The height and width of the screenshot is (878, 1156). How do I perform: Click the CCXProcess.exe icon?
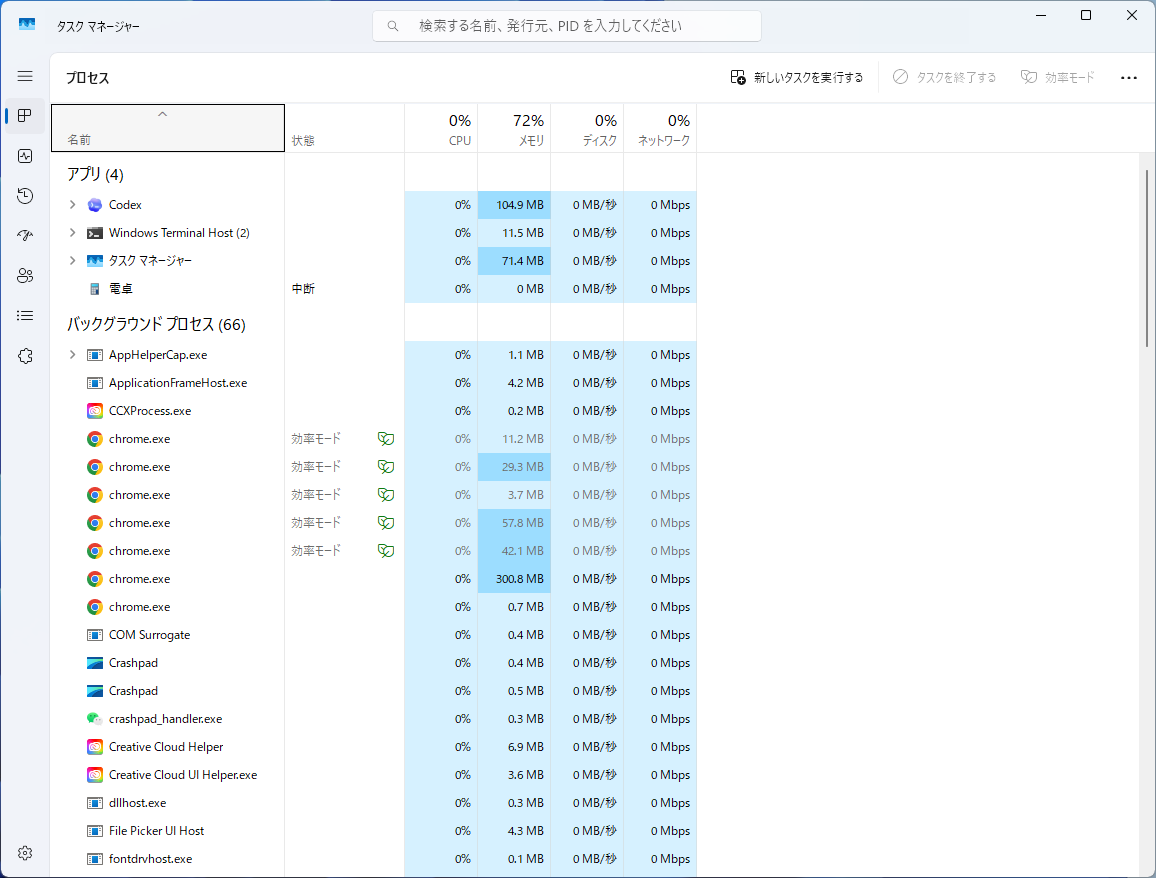click(95, 411)
